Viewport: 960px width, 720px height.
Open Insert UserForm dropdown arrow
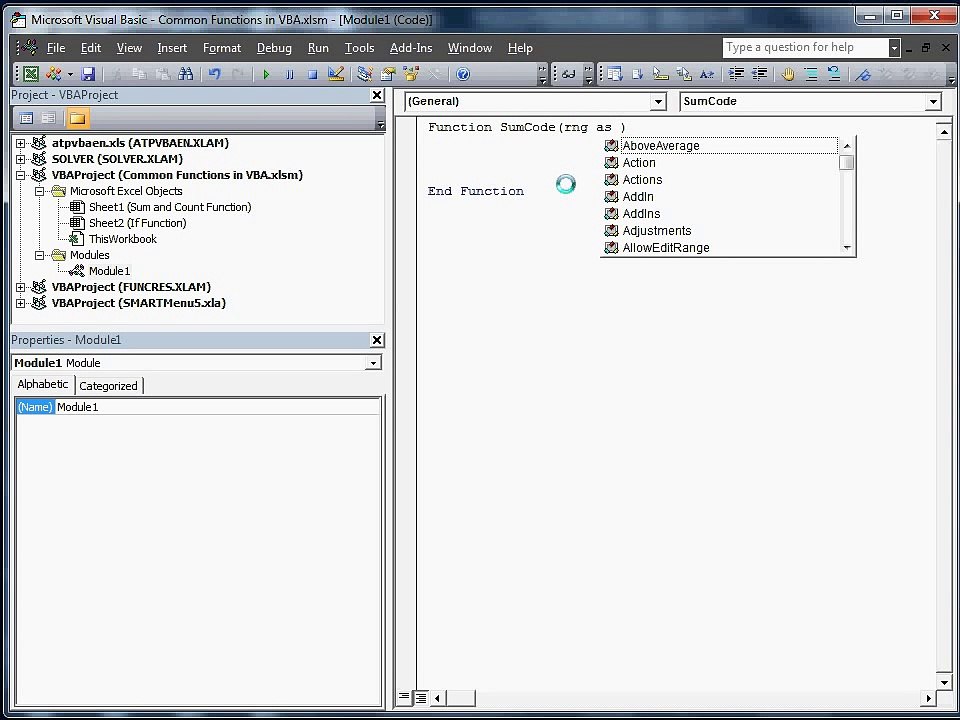tap(70, 74)
